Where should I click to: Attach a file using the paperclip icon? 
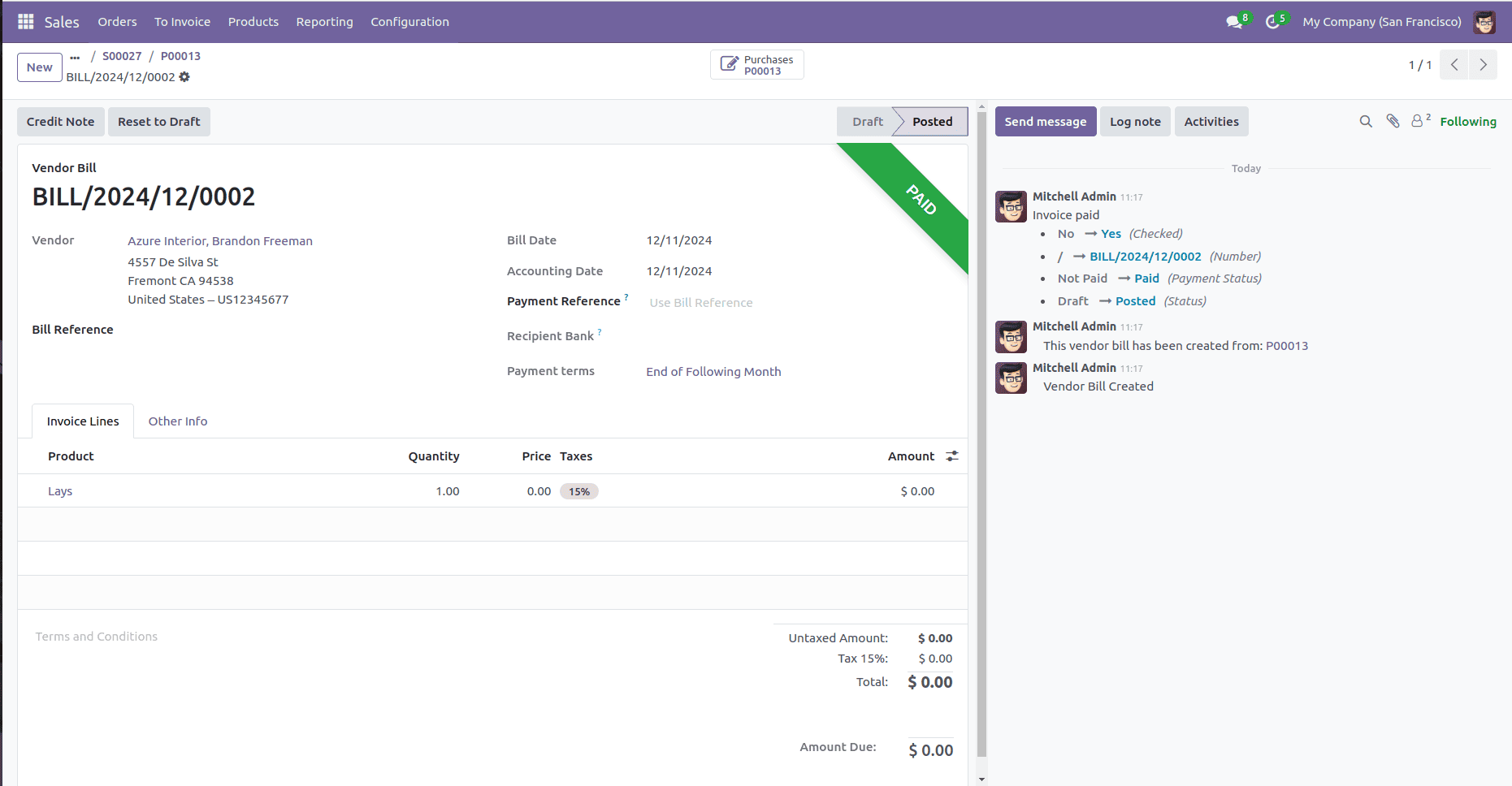[1393, 121]
